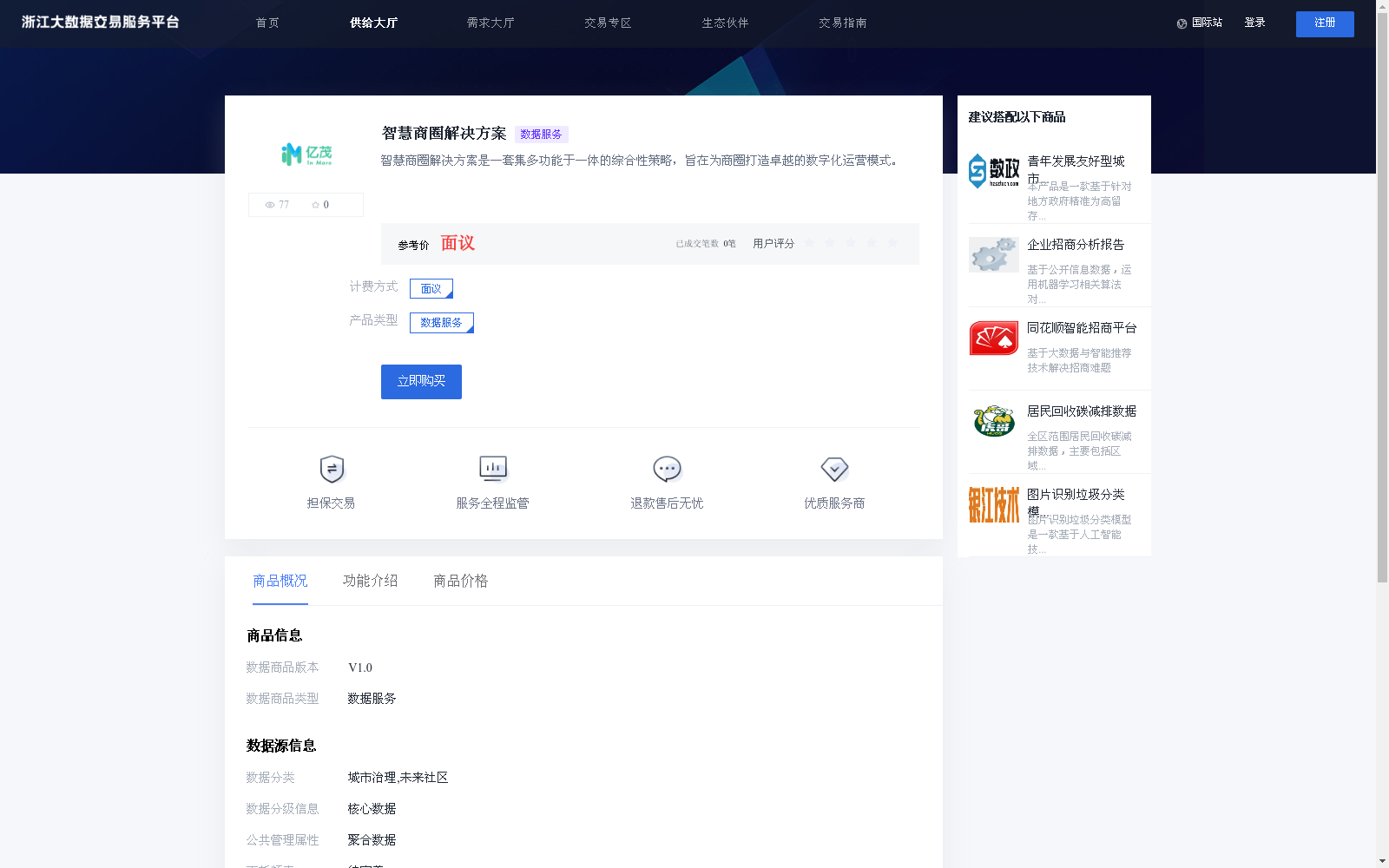Select the 面议 billing method option
The height and width of the screenshot is (868, 1389).
pos(431,288)
